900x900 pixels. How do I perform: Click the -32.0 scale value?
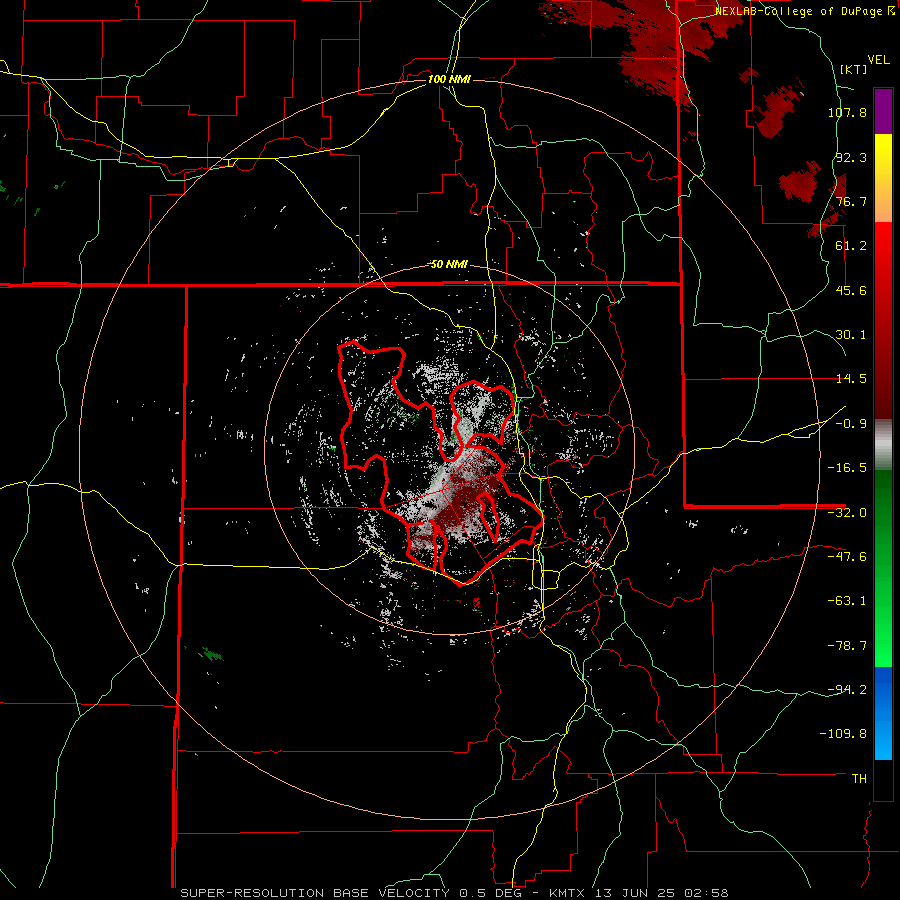(847, 513)
